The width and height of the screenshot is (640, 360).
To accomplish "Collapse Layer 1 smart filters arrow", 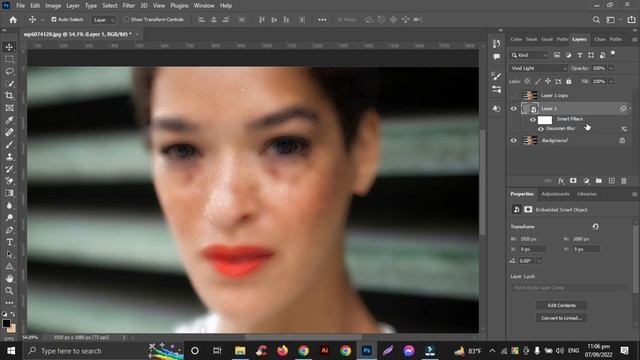I will point(630,109).
